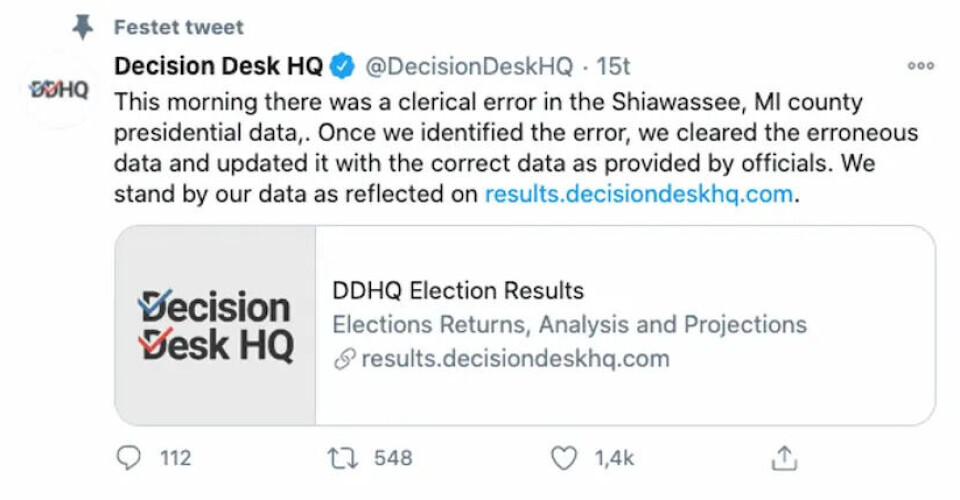Follow the blue results.decisiondeskhq.com link in the tweet text
960x500 pixels.
coord(639,194)
